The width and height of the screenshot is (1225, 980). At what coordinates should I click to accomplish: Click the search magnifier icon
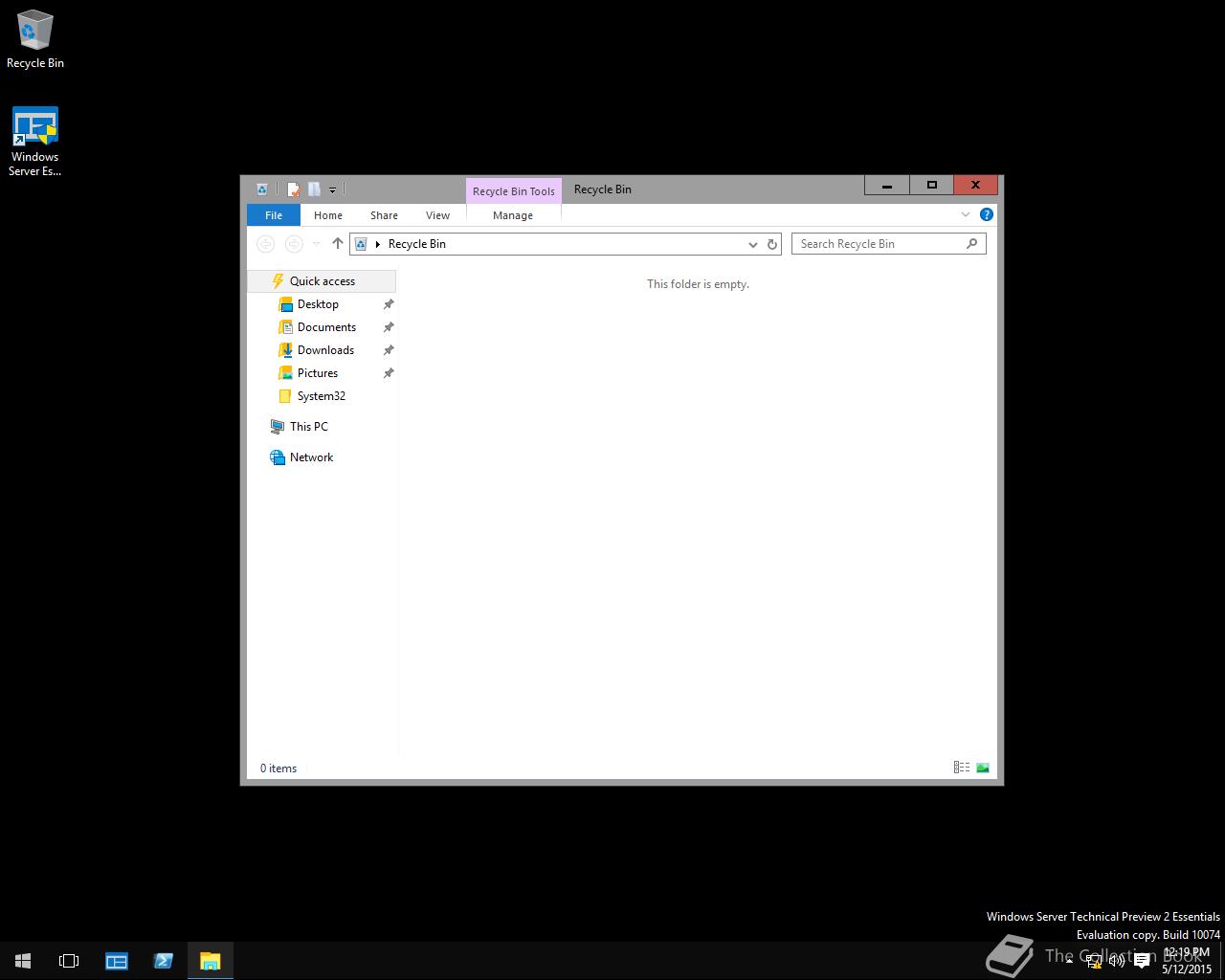coord(972,244)
